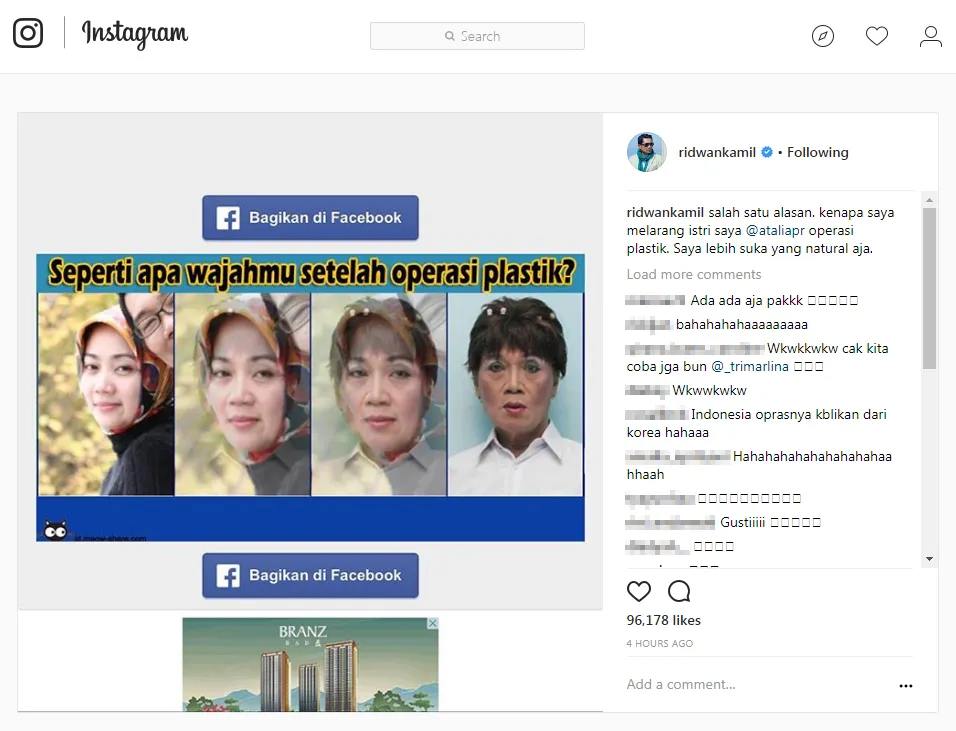Open the Explore compass icon
This screenshot has height=731, width=956.
tap(822, 36)
